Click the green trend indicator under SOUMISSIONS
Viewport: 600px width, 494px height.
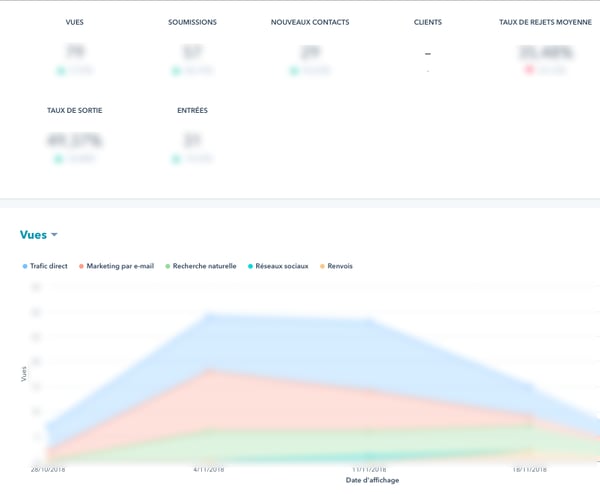176,71
